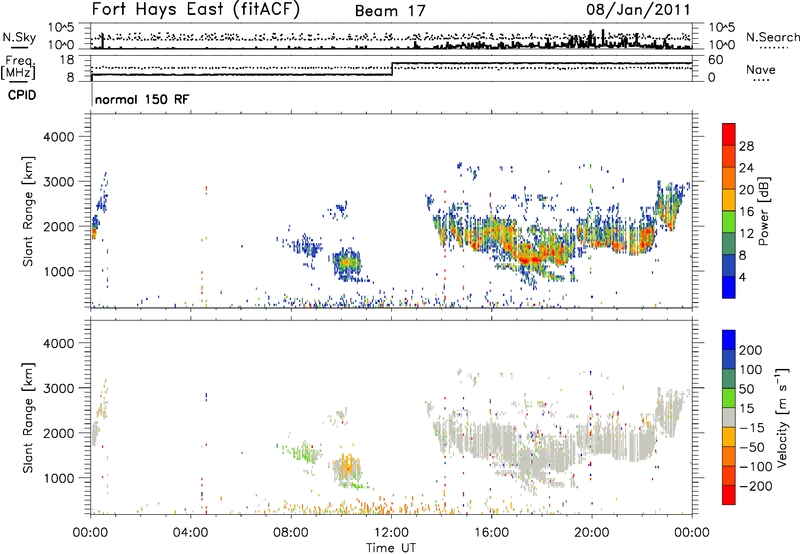Click the 'N.Search' legend label
Viewport: 800px width, 554px height.
(772, 37)
